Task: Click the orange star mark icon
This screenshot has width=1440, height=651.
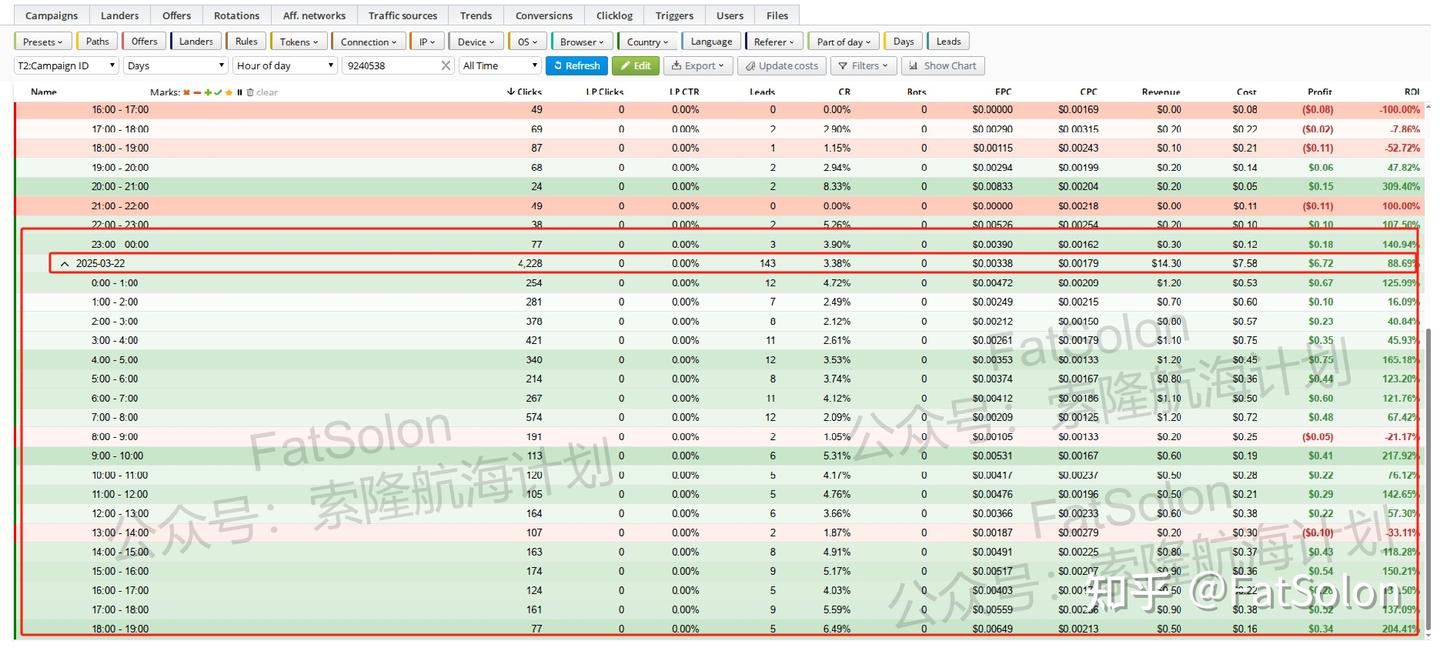Action: (x=229, y=91)
